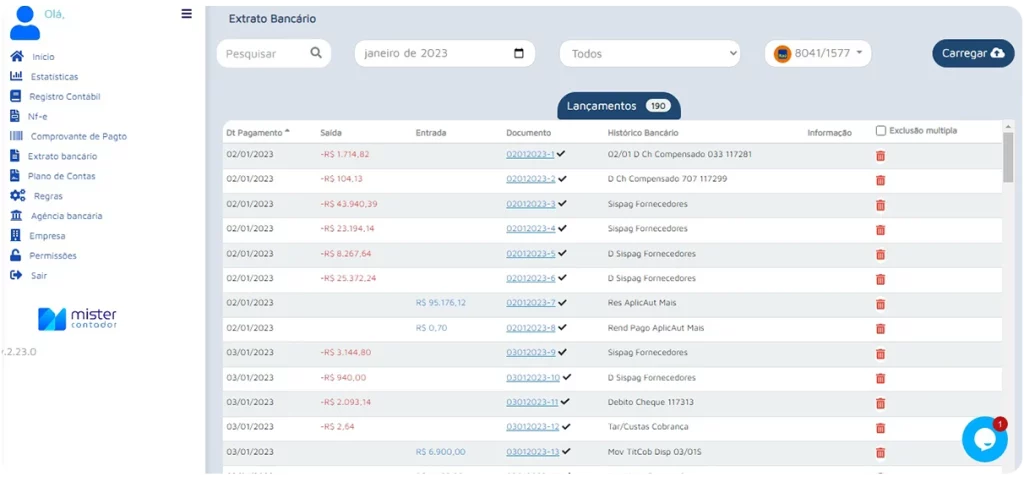Delete the Res AplicAut Mais entry
The image size is (1024, 477).
[880, 304]
